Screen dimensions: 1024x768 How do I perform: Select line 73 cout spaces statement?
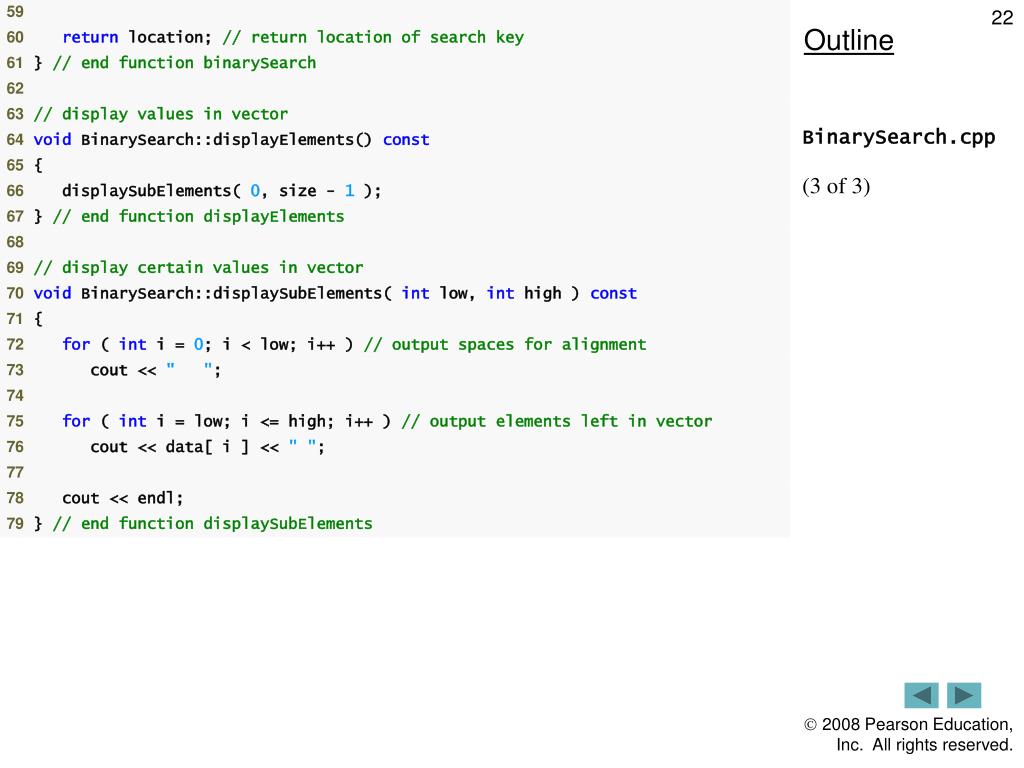click(155, 370)
